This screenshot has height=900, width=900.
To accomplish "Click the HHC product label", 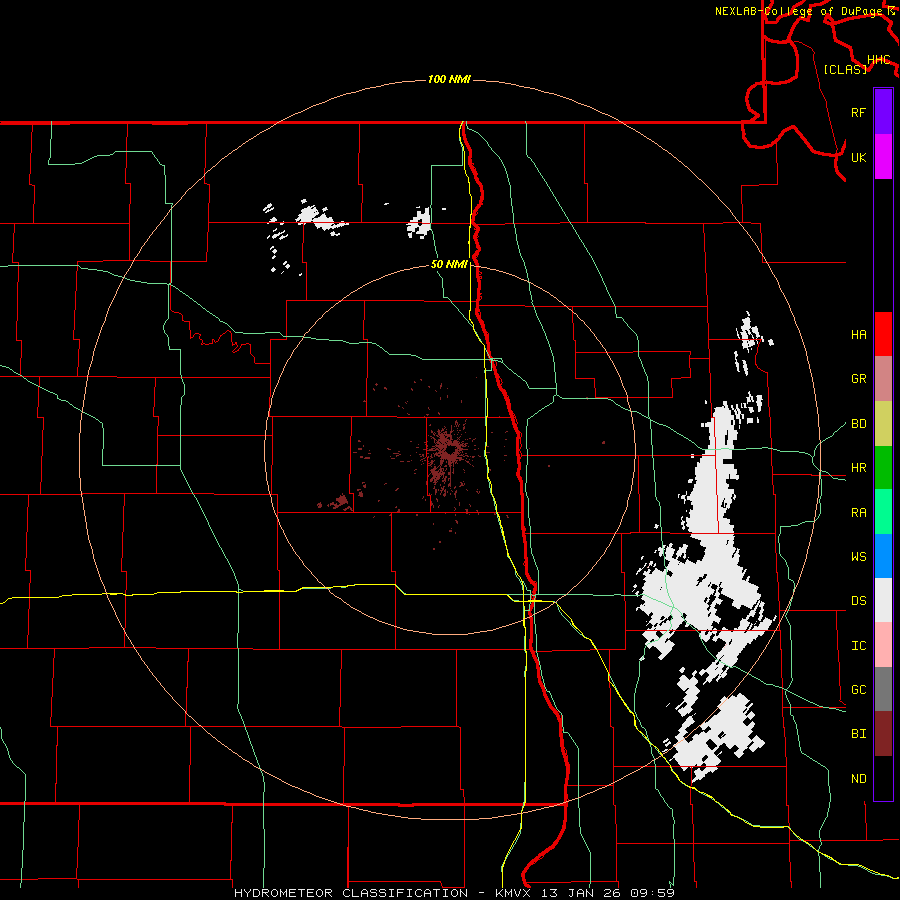I will (x=878, y=60).
